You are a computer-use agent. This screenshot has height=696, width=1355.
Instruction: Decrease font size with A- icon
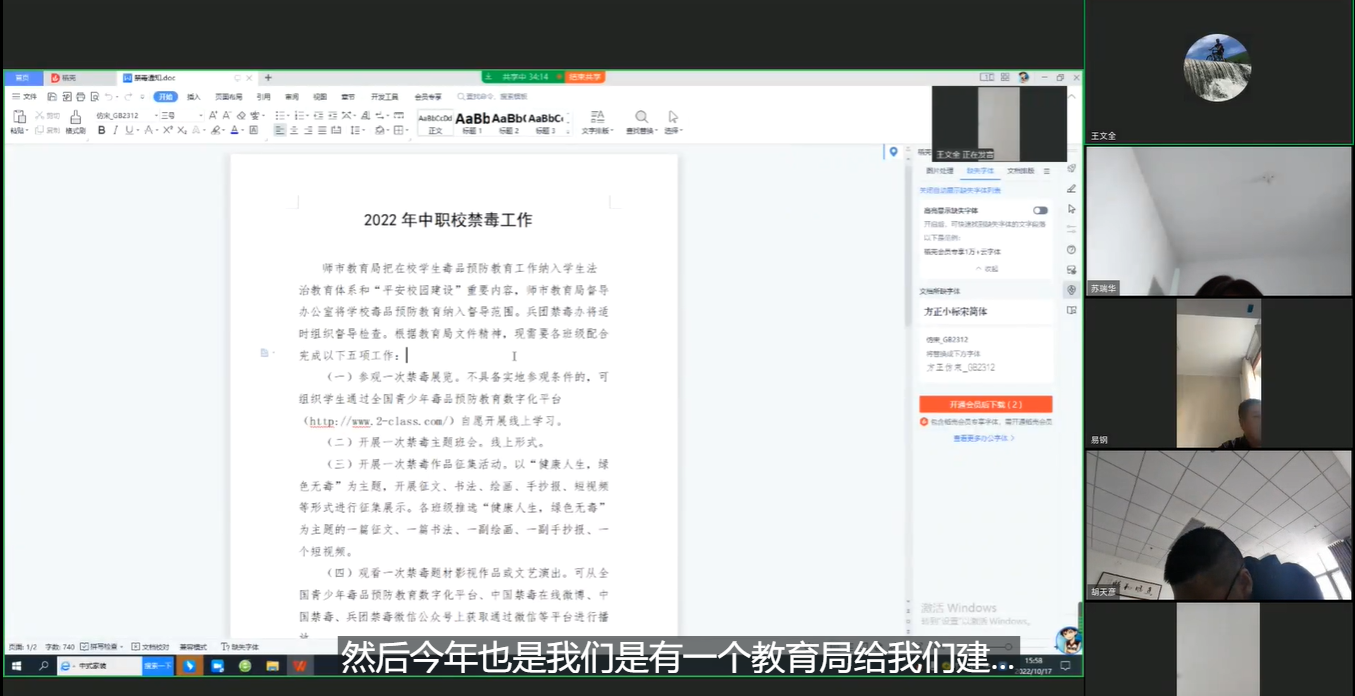pyautogui.click(x=226, y=116)
